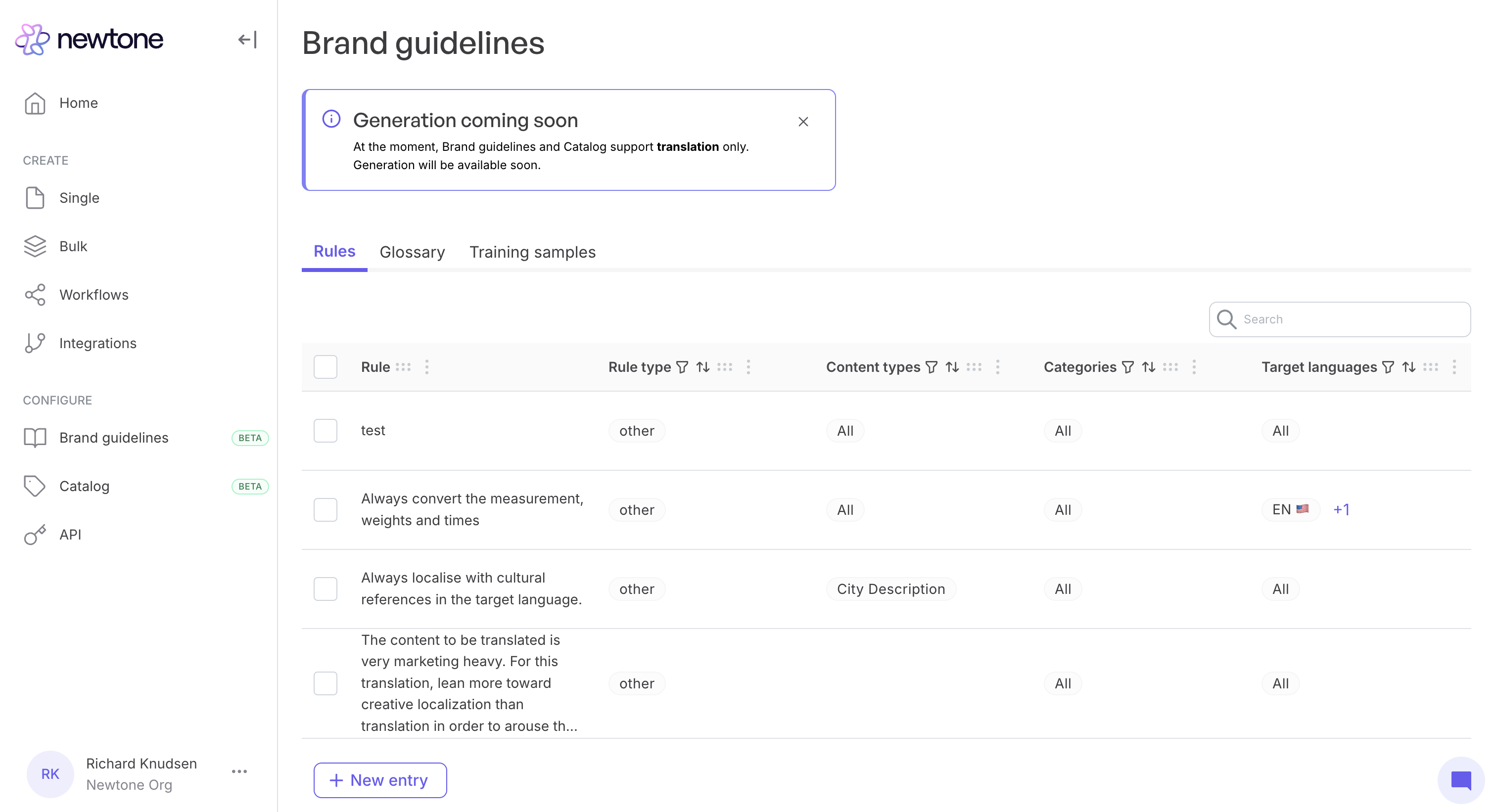
Task: Click the Integrations branch icon
Action: [35, 343]
